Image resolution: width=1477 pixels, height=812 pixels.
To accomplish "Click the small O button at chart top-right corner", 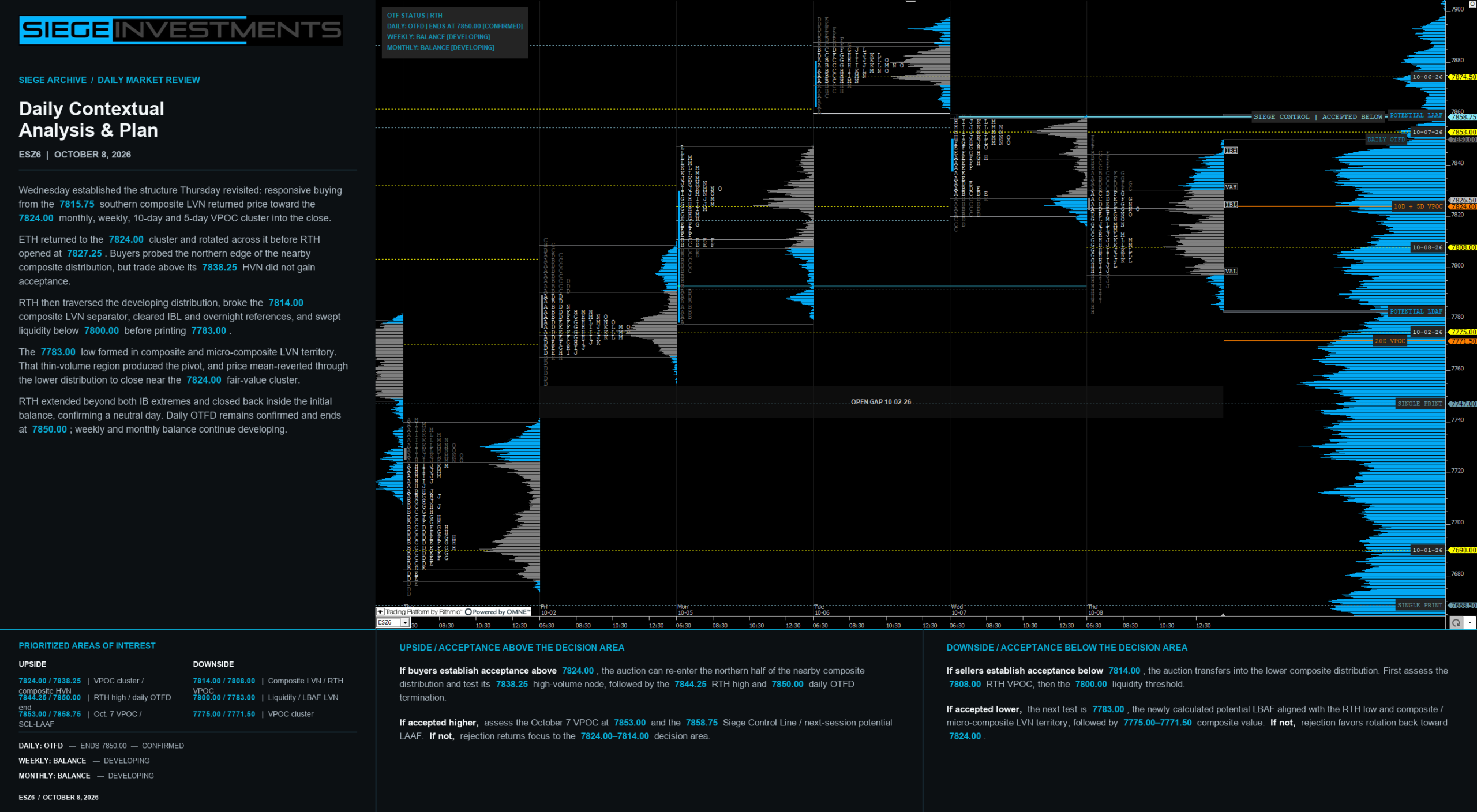I will pyautogui.click(x=1472, y=3).
